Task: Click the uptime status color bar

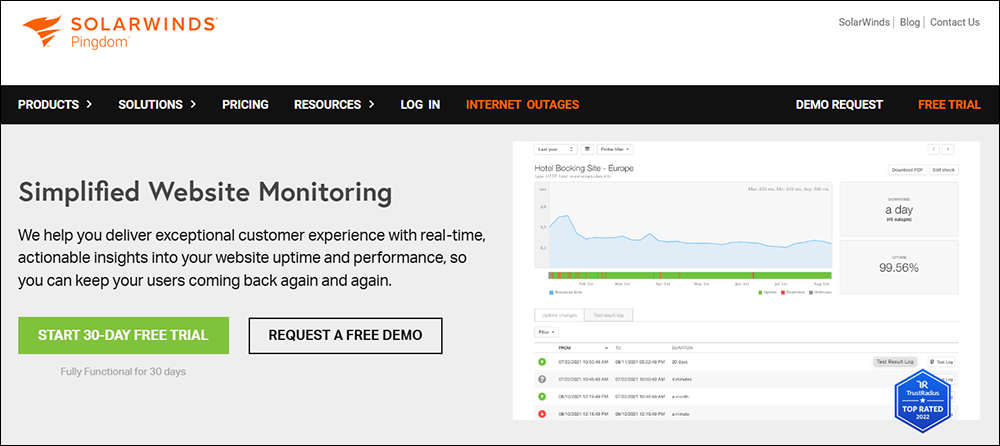Action: pyautogui.click(x=690, y=275)
